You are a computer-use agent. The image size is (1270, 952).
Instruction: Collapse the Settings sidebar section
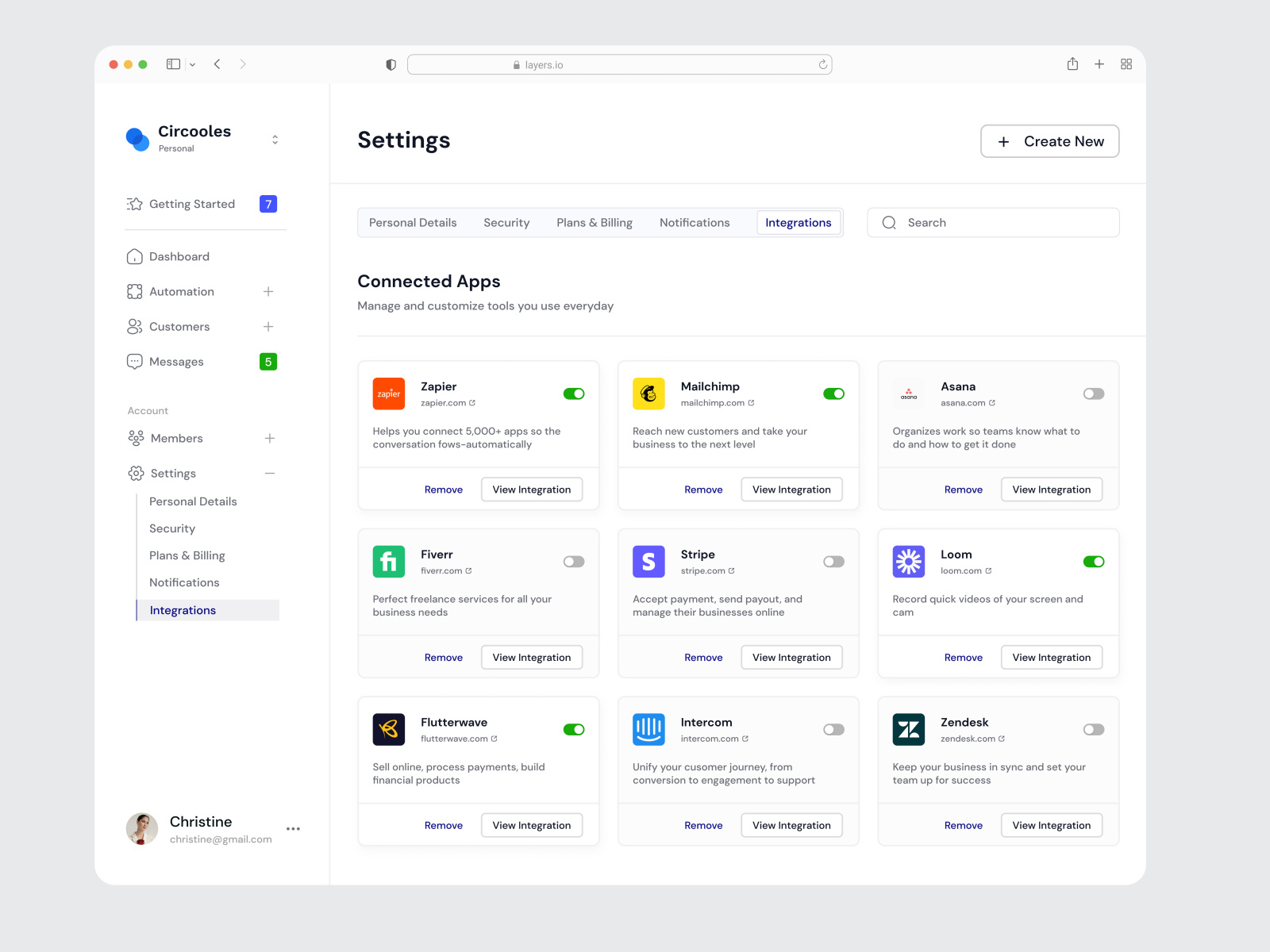coord(270,474)
